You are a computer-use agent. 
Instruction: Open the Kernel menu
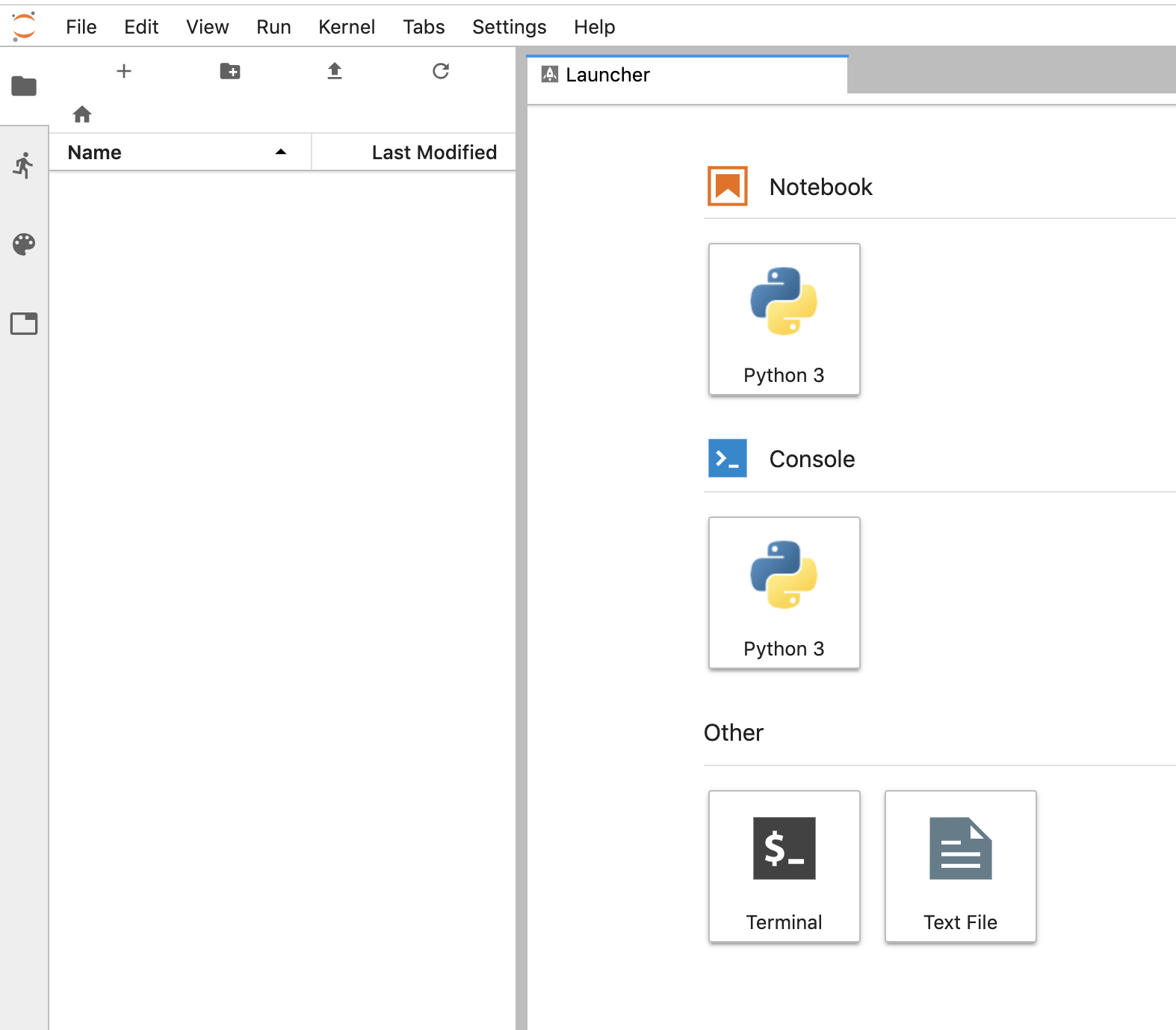(347, 27)
